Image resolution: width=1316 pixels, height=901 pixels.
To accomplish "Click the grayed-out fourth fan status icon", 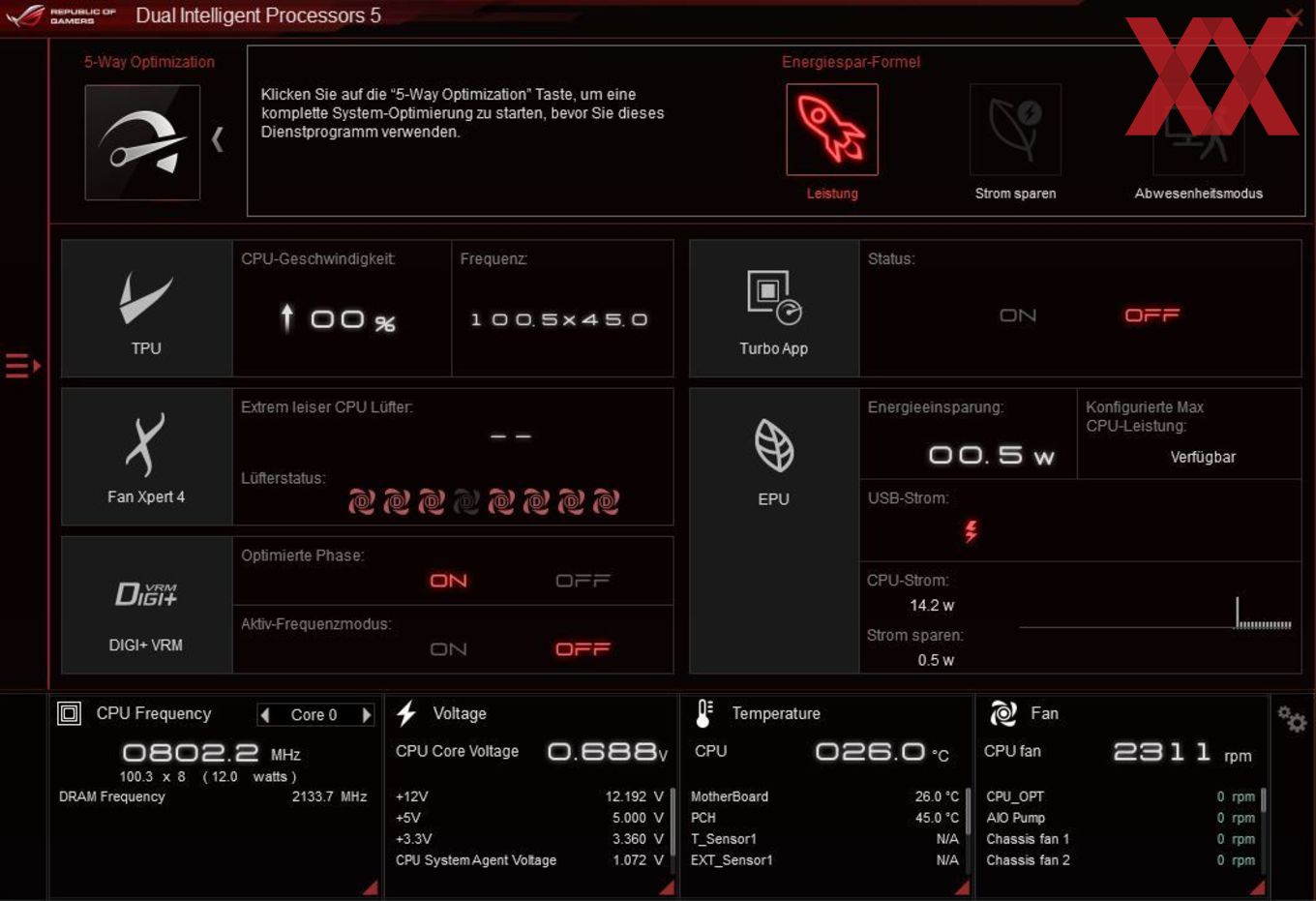I will click(466, 501).
